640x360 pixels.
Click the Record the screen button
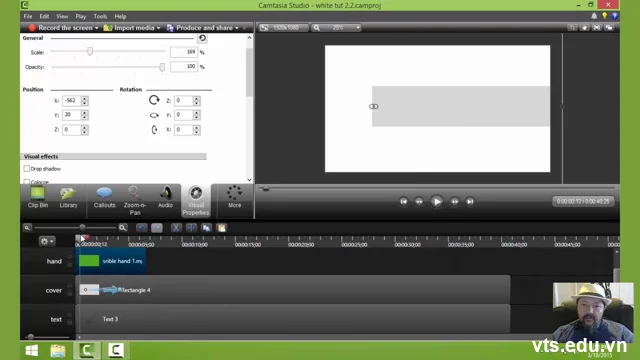coord(60,28)
